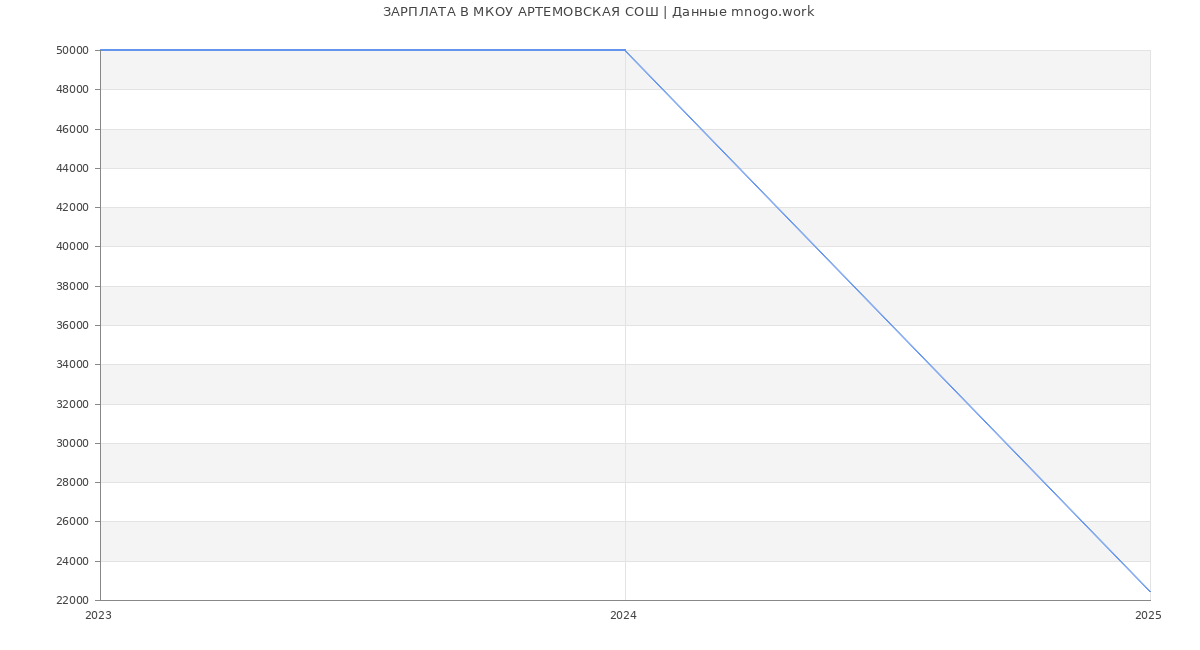Click the 2025 x-axis label

tap(1148, 616)
